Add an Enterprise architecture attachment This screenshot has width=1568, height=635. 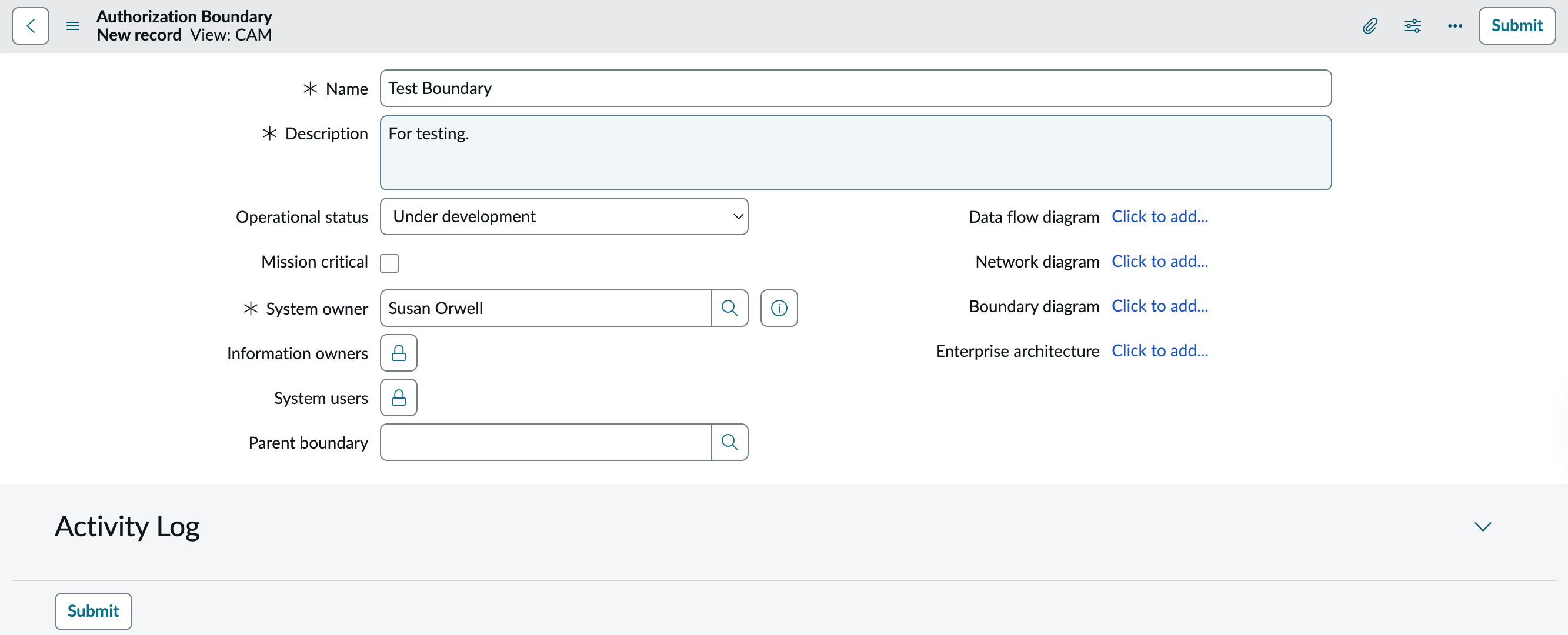click(1160, 351)
